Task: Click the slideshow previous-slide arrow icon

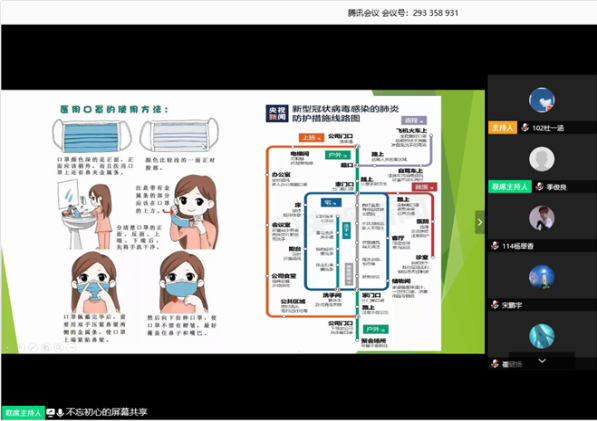Action: click(8, 347)
